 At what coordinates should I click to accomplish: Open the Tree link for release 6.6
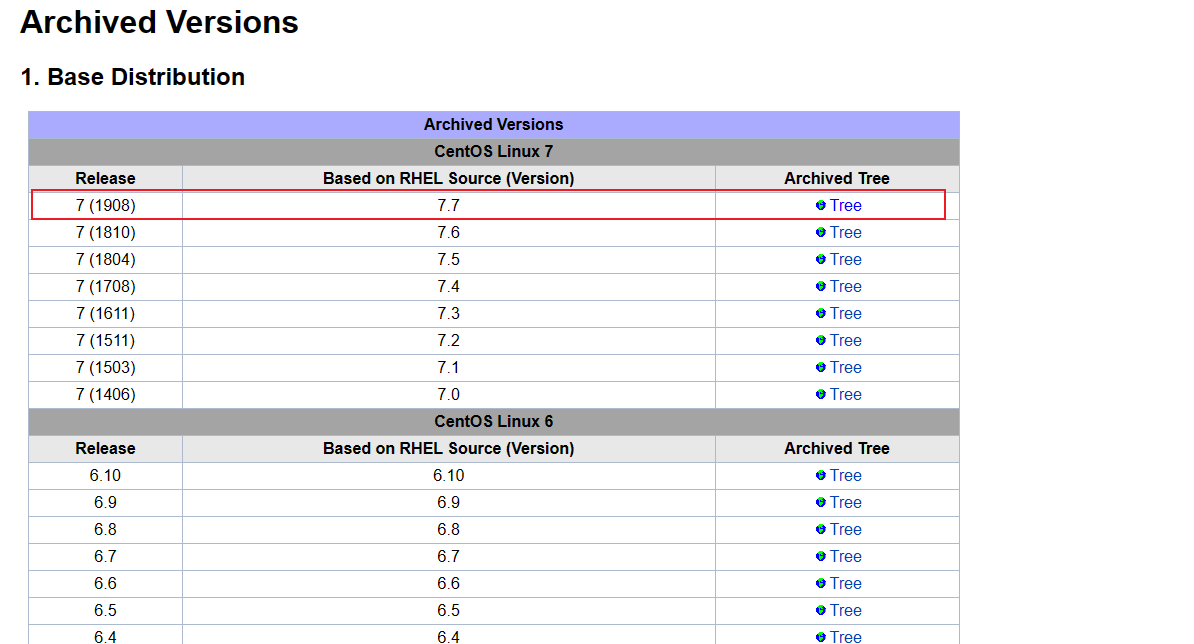click(x=845, y=584)
